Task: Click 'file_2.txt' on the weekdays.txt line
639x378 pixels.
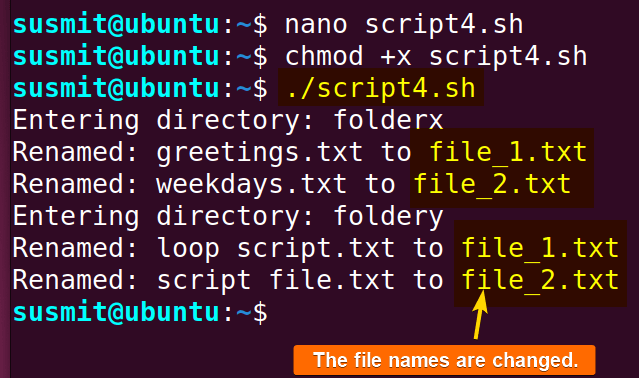Action: pyautogui.click(x=492, y=184)
